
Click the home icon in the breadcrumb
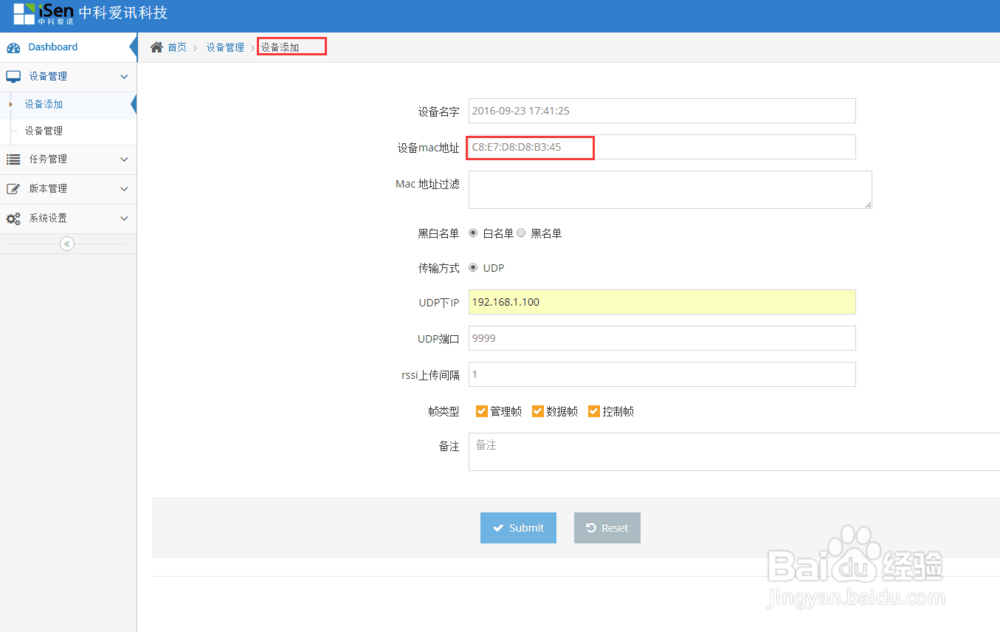[156, 46]
